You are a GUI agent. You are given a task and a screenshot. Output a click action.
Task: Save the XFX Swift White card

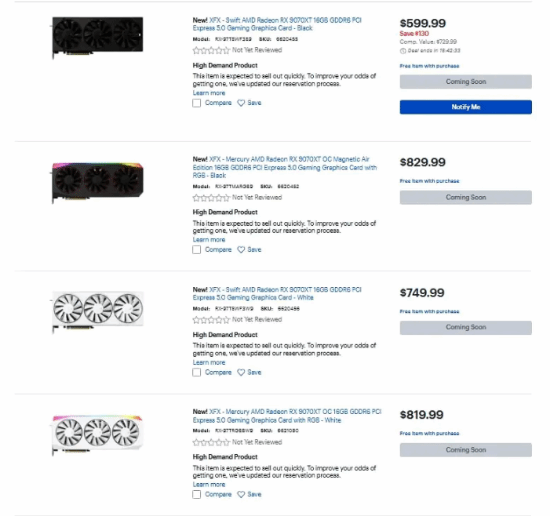point(249,372)
